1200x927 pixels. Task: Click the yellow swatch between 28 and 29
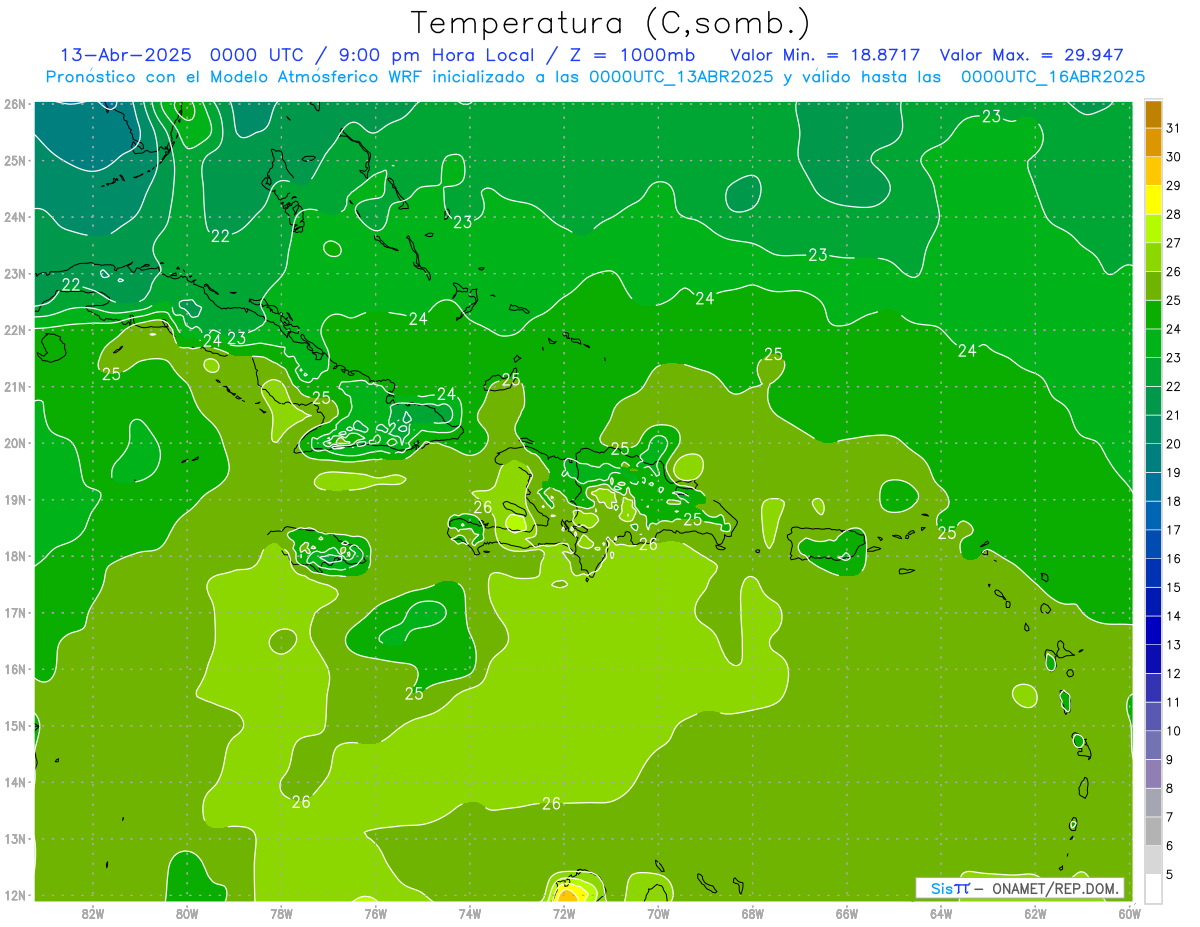pyautogui.click(x=1153, y=200)
